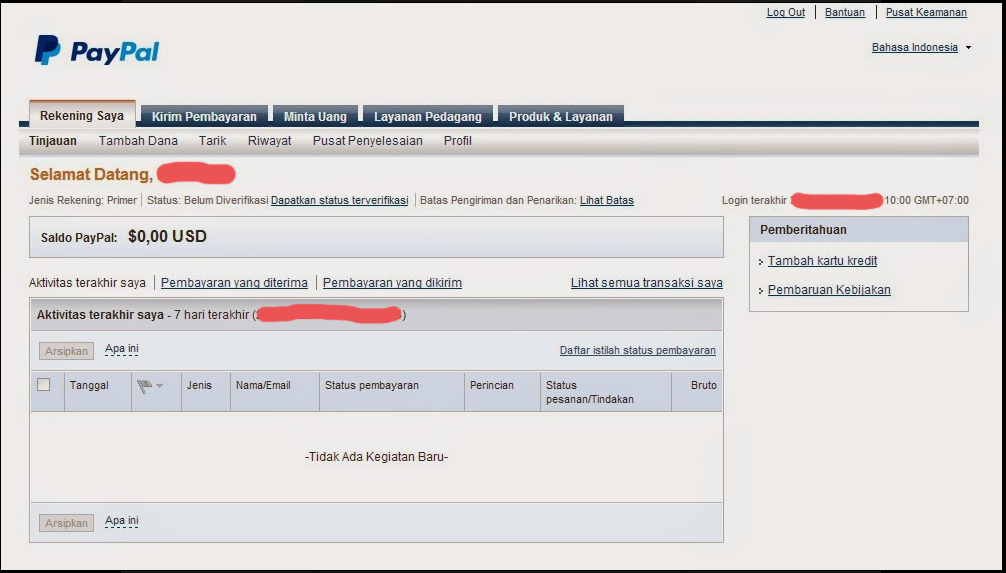Open the Bahasa Indonesia language dropdown
The image size is (1006, 573).
[x=921, y=47]
